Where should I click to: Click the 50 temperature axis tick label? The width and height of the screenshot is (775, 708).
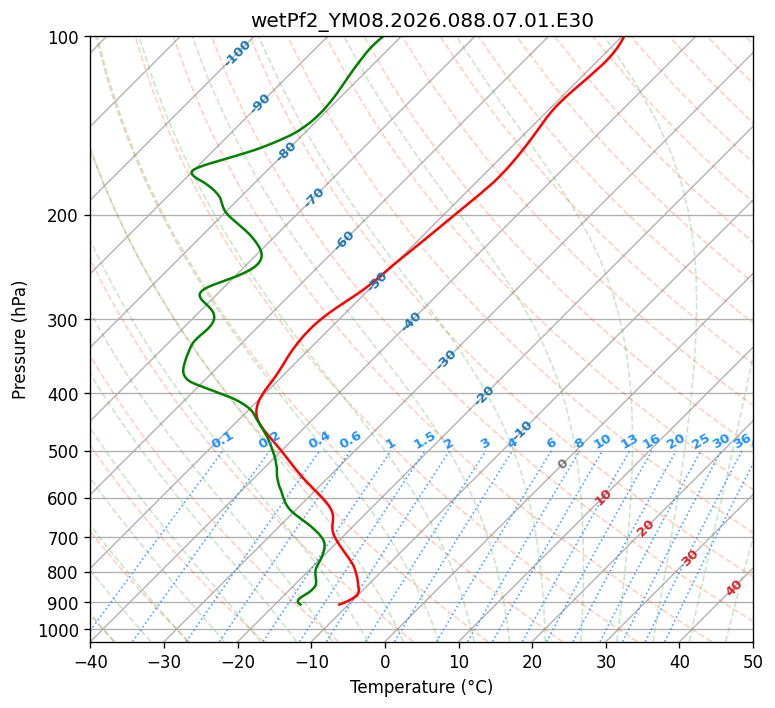point(753,661)
